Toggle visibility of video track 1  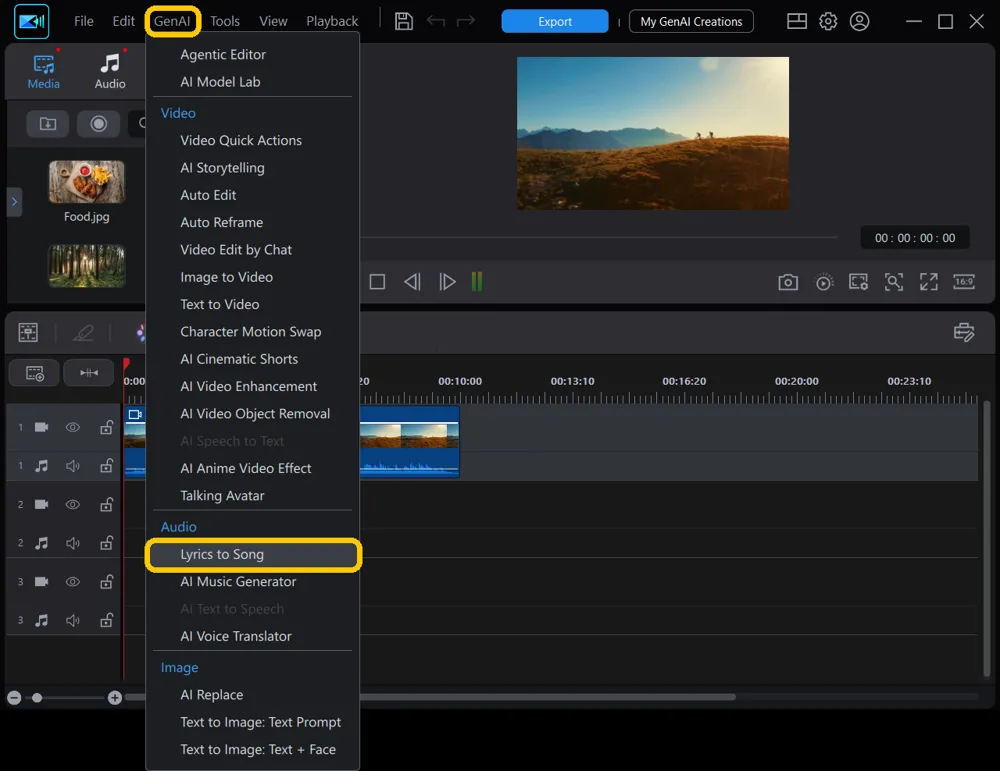pos(73,427)
